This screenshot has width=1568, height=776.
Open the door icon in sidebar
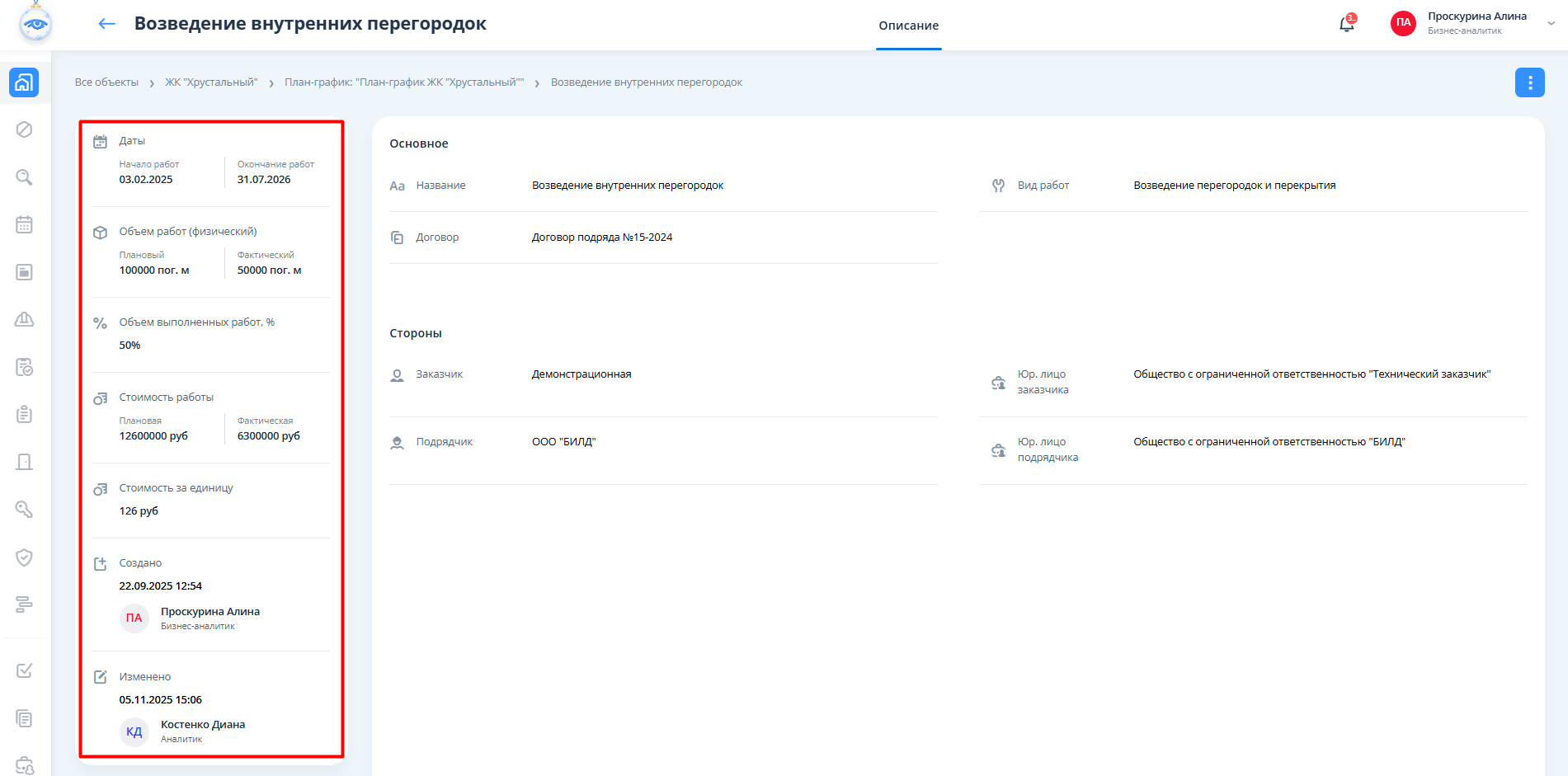click(x=24, y=462)
